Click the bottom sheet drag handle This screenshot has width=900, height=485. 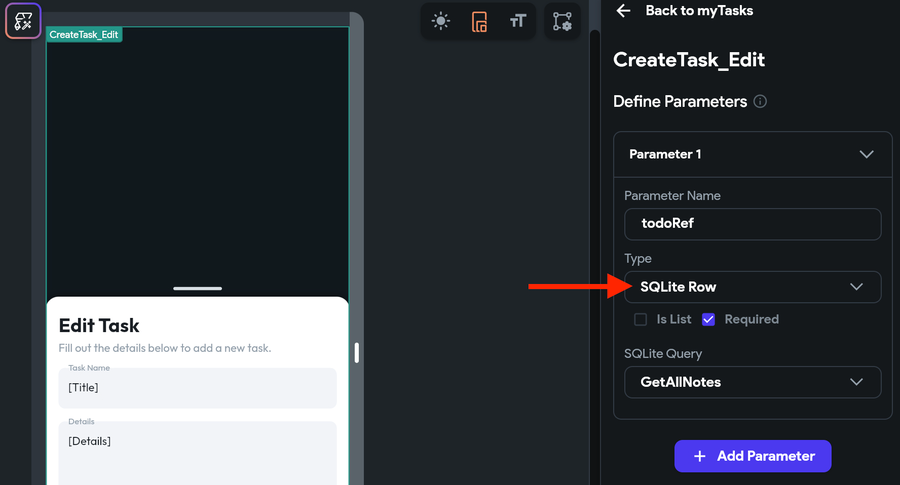(x=197, y=289)
